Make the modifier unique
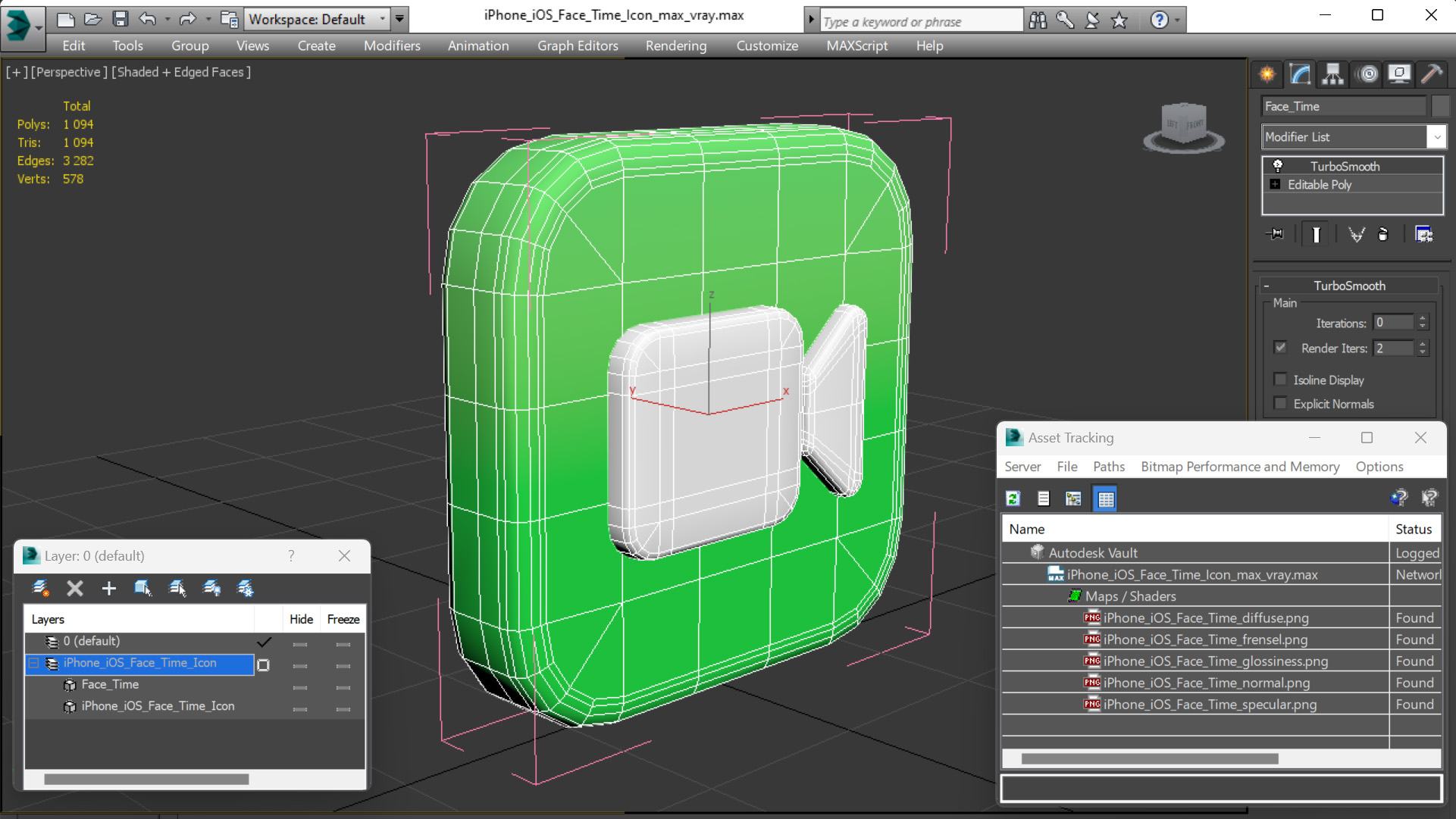Image resolution: width=1456 pixels, height=819 pixels. pyautogui.click(x=1356, y=235)
